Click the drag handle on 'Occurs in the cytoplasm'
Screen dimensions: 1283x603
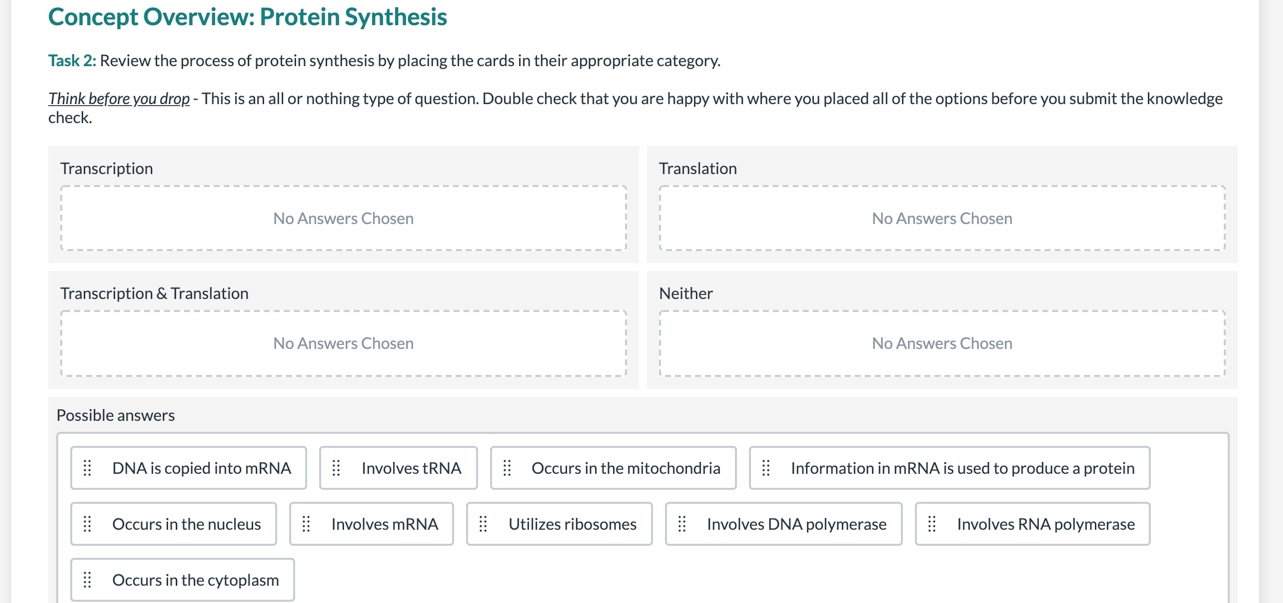tap(87, 580)
